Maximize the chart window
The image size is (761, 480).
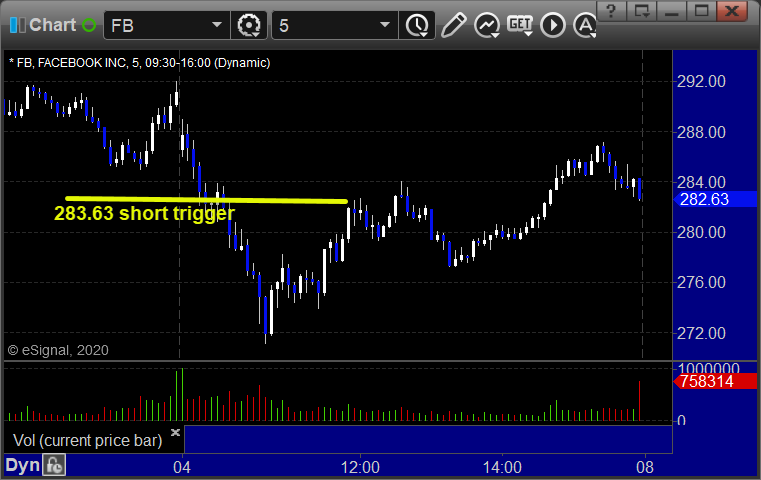pos(701,11)
